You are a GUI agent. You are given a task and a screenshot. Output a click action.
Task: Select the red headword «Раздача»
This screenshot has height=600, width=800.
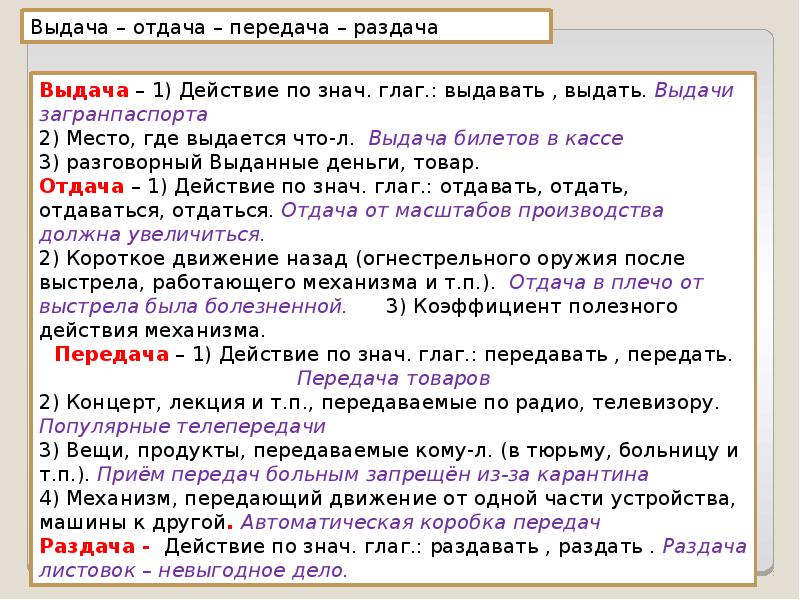(95, 546)
